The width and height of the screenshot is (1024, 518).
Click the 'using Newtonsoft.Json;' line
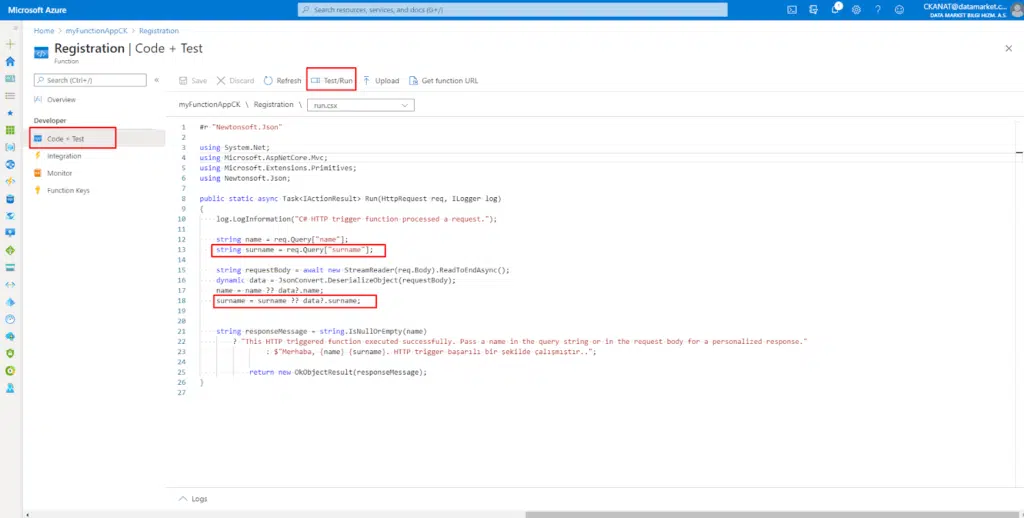(245, 178)
